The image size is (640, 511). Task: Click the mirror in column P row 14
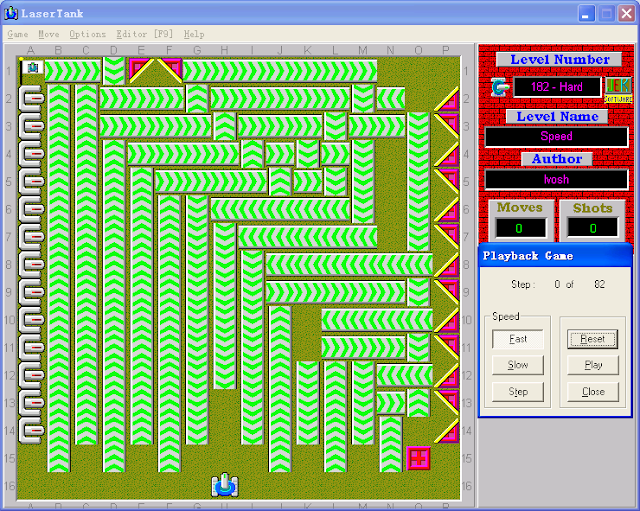click(446, 431)
